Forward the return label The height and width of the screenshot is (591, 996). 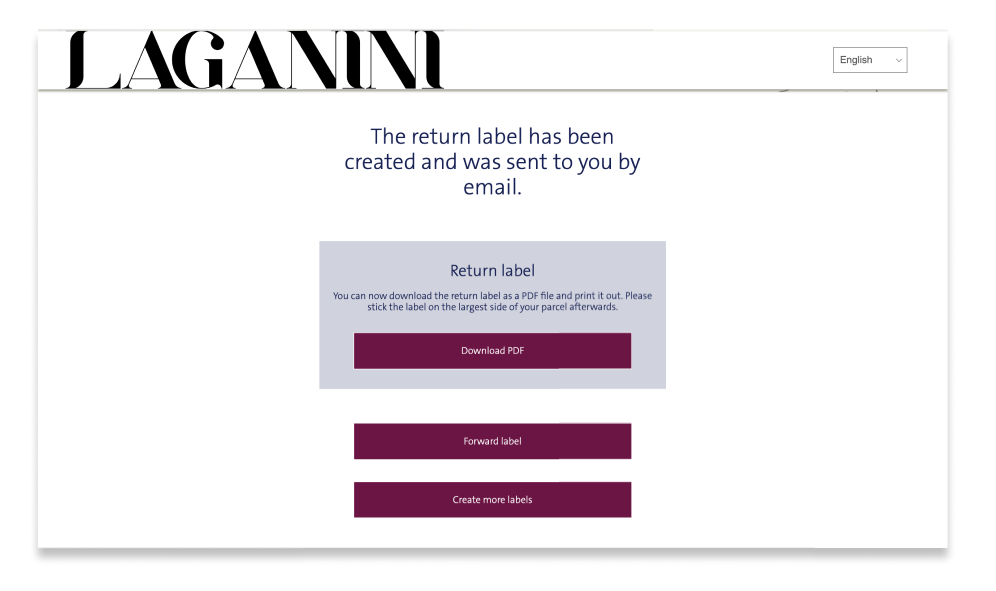tap(492, 441)
